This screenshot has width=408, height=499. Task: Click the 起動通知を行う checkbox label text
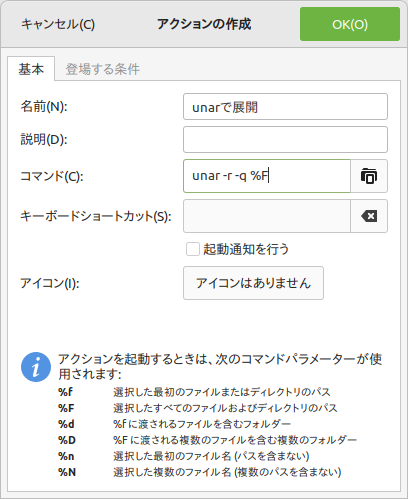coord(246,249)
